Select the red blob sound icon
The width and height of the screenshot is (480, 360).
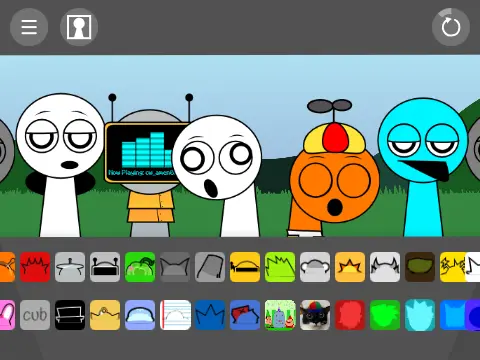point(350,315)
